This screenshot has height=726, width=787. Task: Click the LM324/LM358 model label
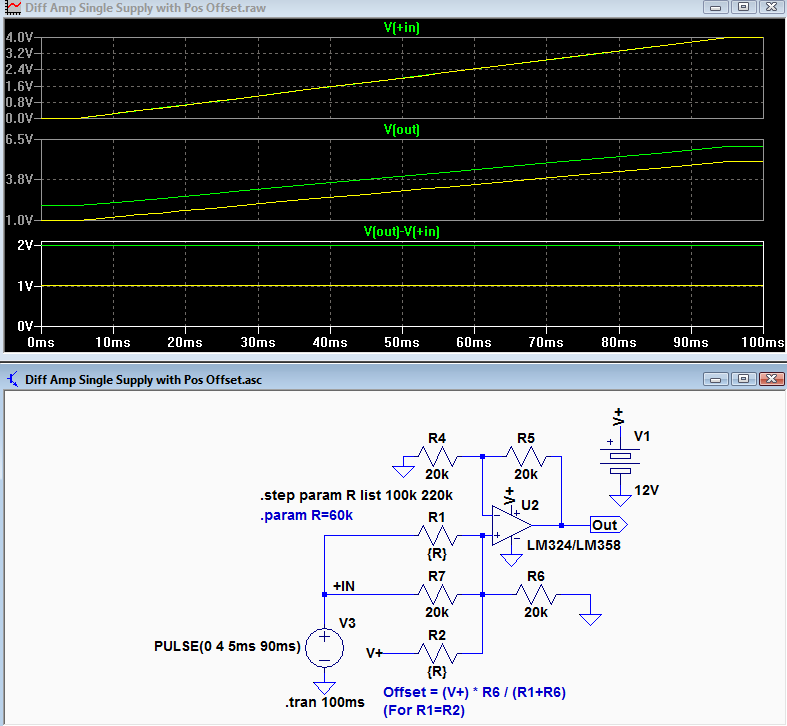click(574, 545)
